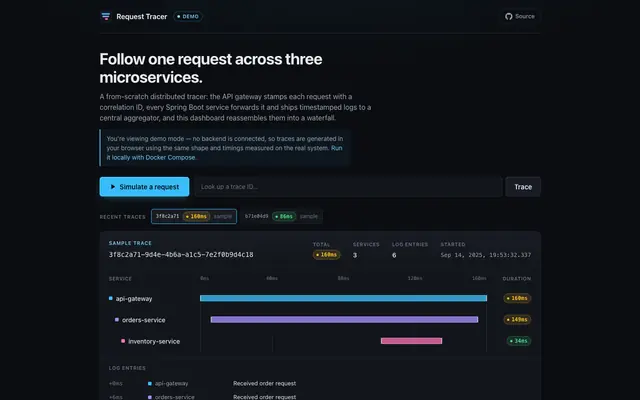
Task: Select the recent trace 3f8c2a71
Action: [x=194, y=216]
